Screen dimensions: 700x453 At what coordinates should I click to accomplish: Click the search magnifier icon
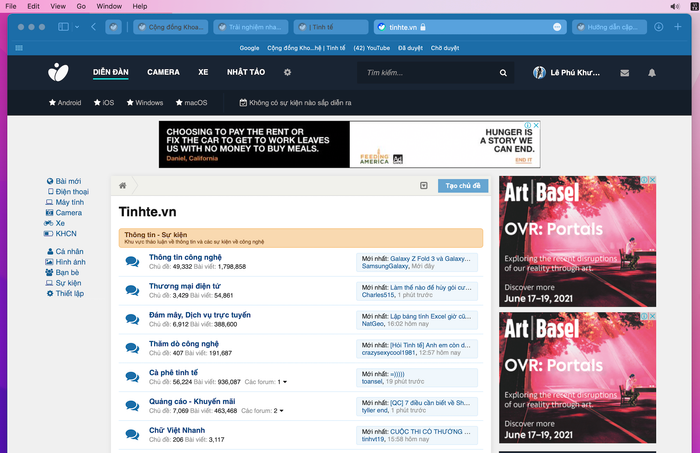[503, 73]
